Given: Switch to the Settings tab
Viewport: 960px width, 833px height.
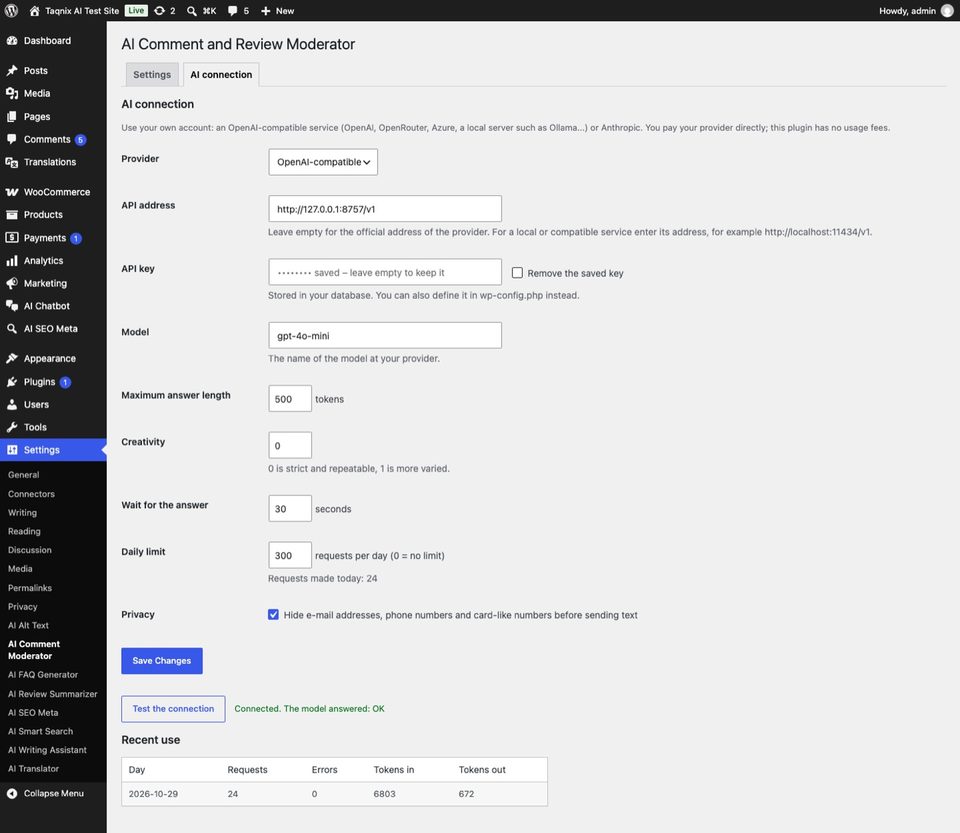Looking at the screenshot, I should point(152,75).
